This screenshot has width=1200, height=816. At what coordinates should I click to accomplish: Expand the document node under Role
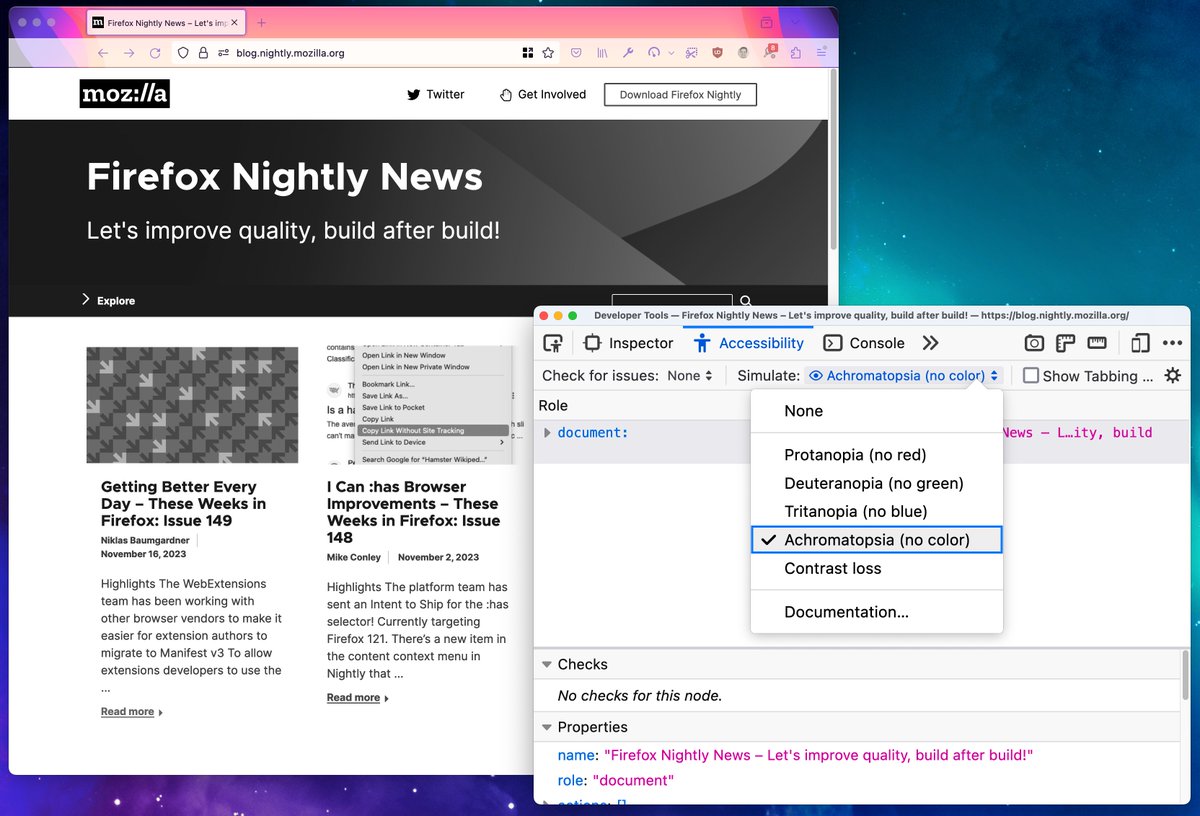click(550, 432)
